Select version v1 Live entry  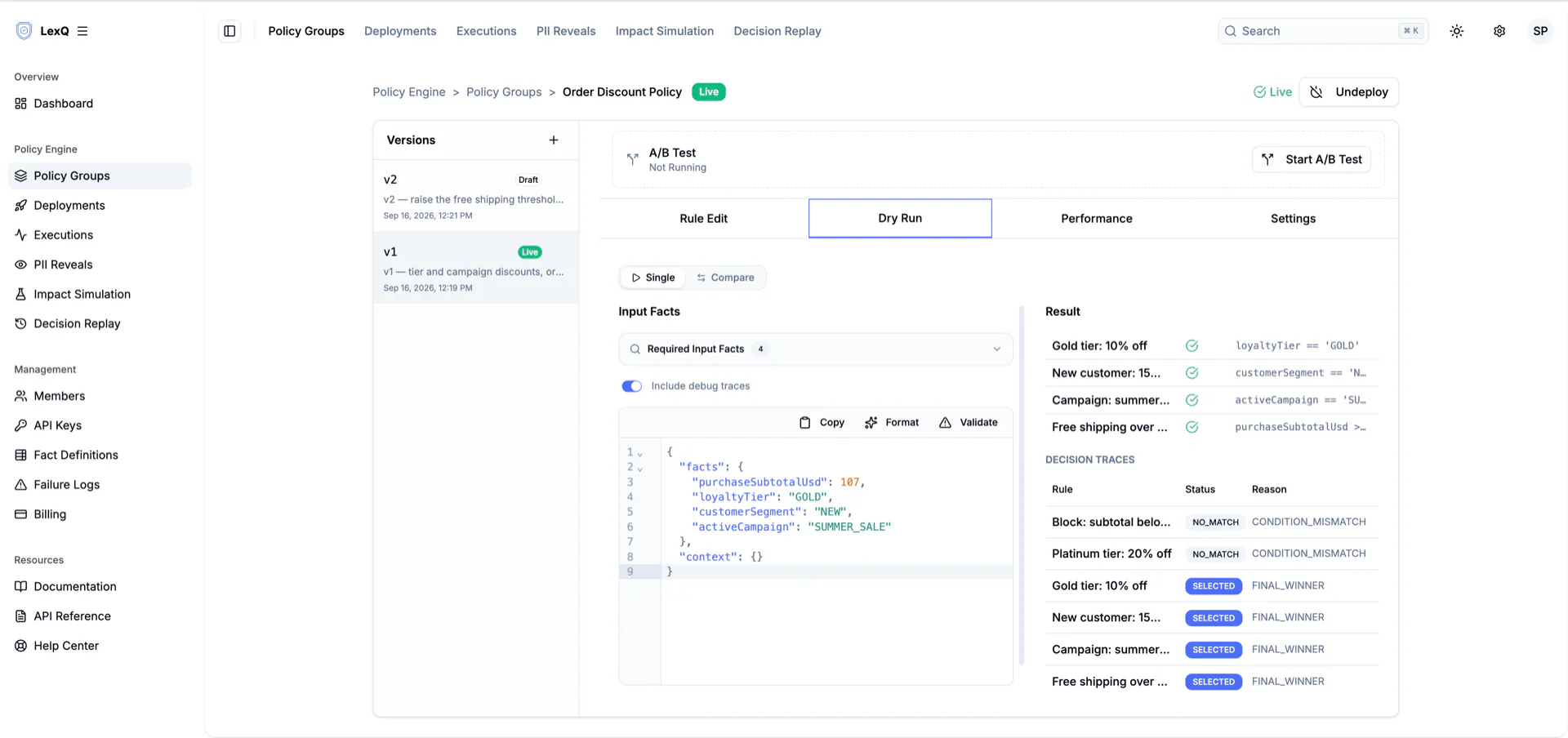coord(476,268)
